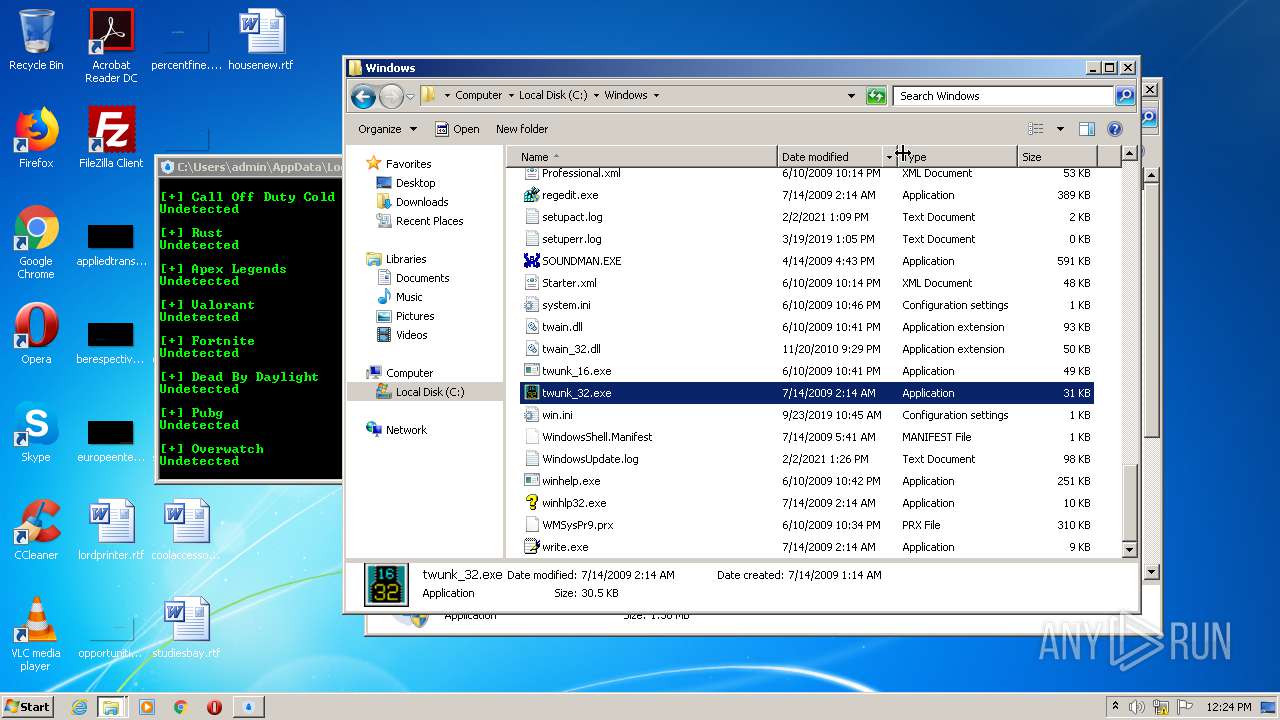Expand address bar previous locations dropdown
1280x720 pixels.
click(x=852, y=96)
